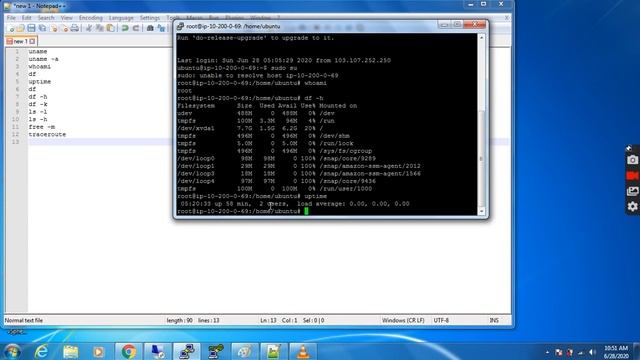This screenshot has width=640, height=360.
Task: Click the 'uptime' line in Notepad++ editor
Action: pos(40,82)
